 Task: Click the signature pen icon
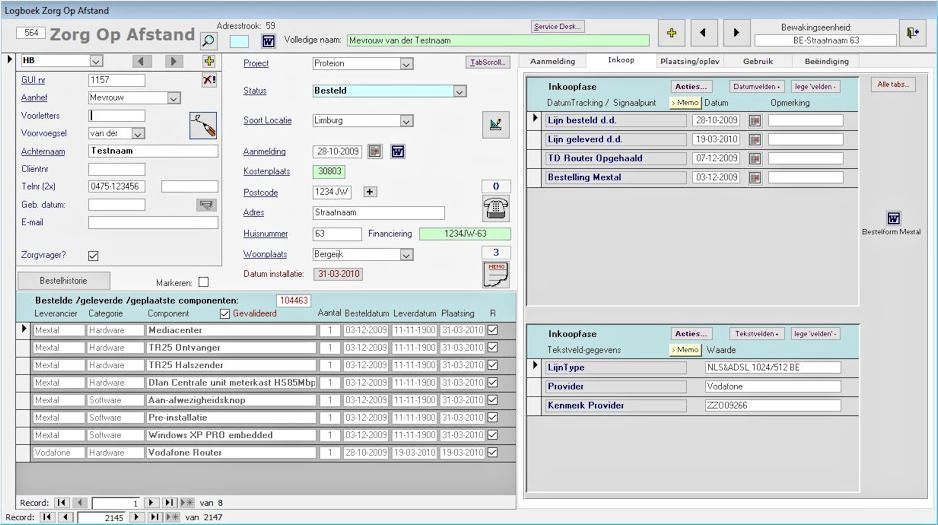(203, 125)
